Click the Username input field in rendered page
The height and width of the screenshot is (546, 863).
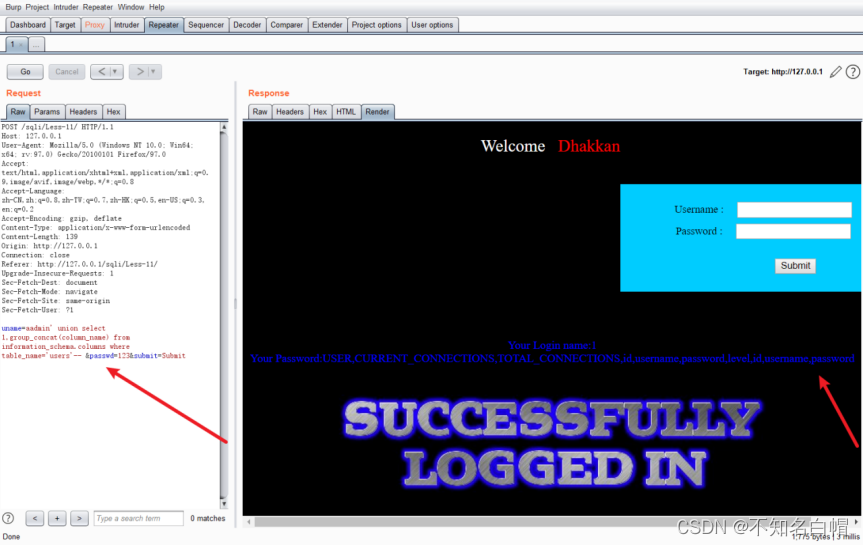click(x=794, y=210)
